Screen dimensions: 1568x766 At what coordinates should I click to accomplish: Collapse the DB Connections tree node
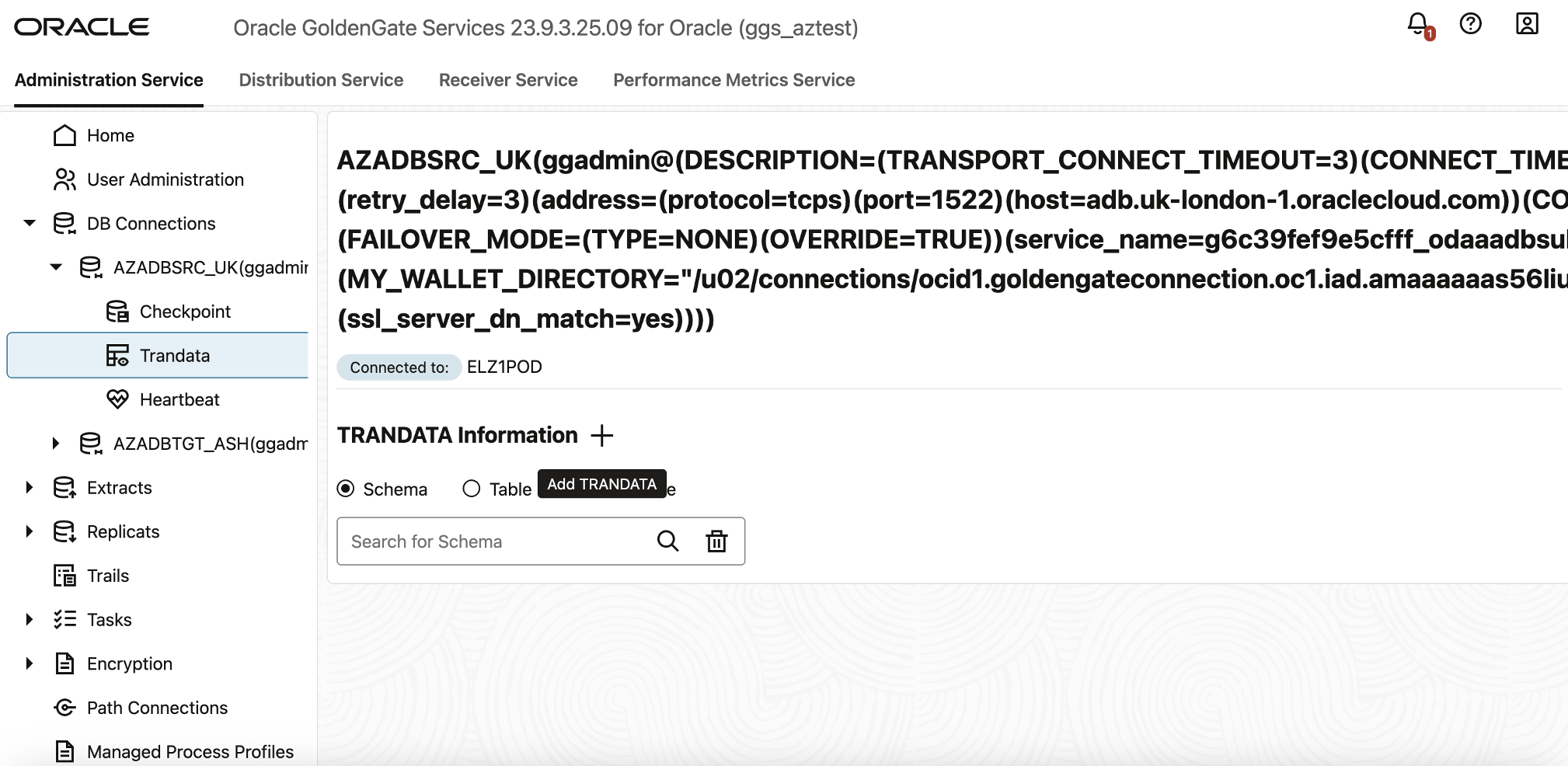[30, 224]
